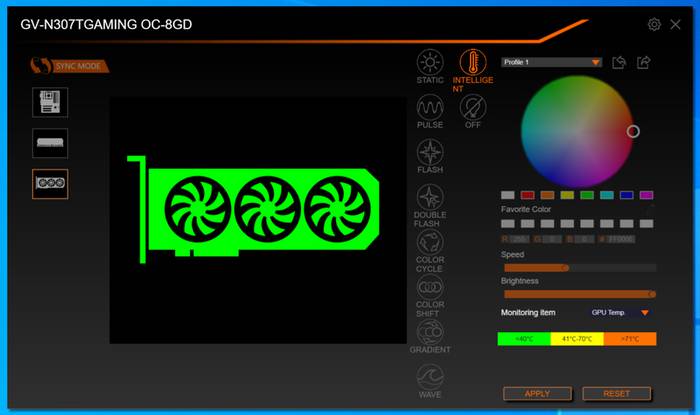Image resolution: width=700 pixels, height=415 pixels.
Task: Choose the Pulse lighting effect
Action: coord(430,112)
